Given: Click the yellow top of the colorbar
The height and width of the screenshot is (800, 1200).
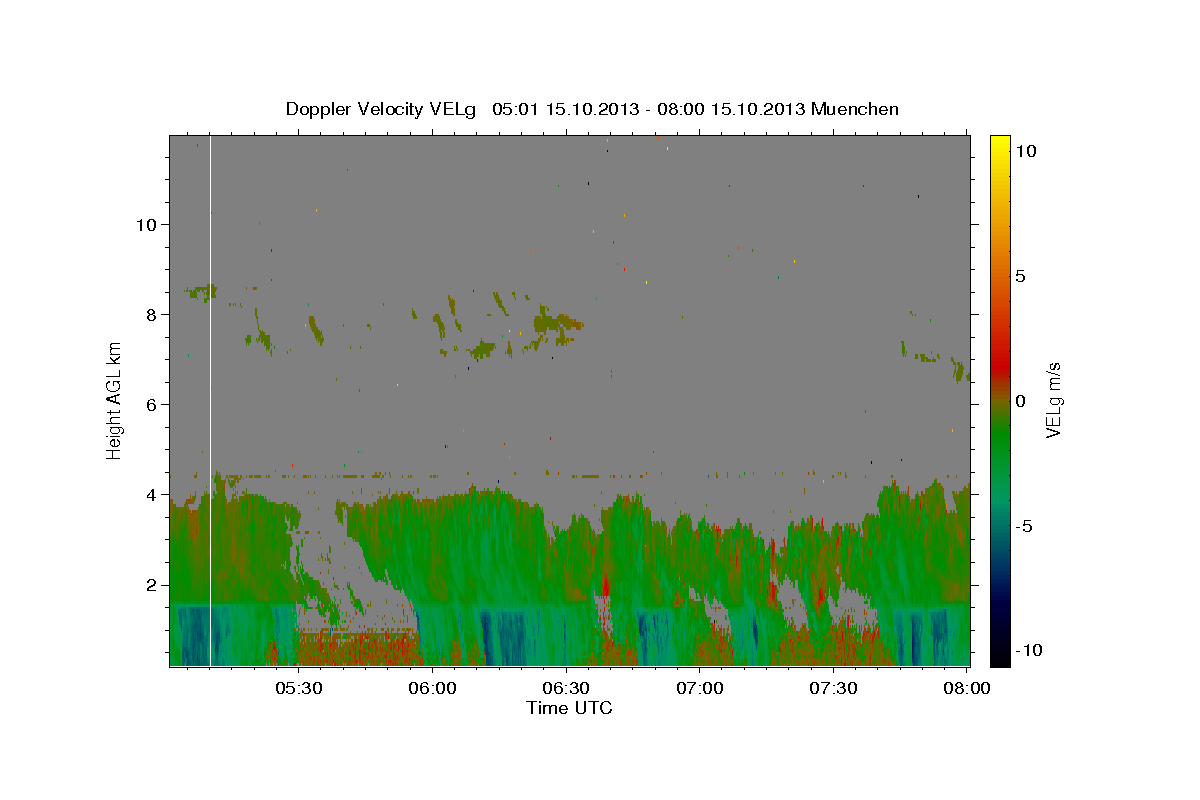Looking at the screenshot, I should point(1000,139).
